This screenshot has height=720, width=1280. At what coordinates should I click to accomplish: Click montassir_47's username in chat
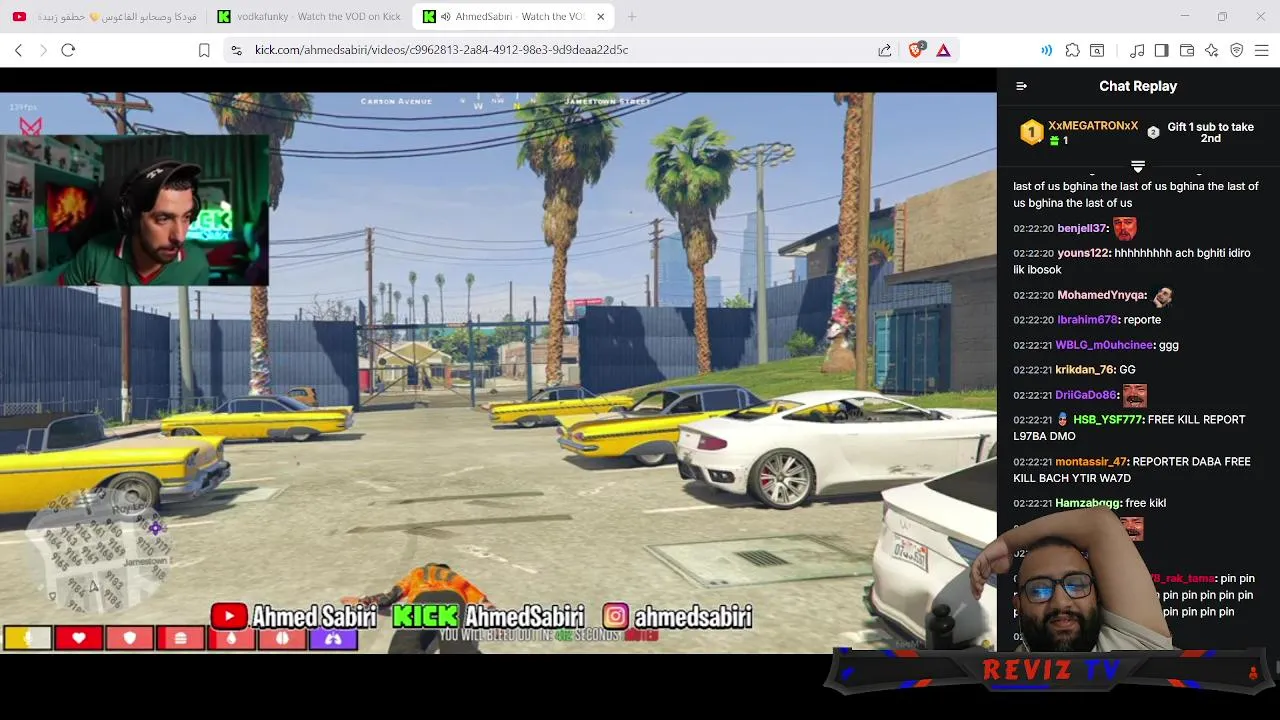tap(1092, 462)
